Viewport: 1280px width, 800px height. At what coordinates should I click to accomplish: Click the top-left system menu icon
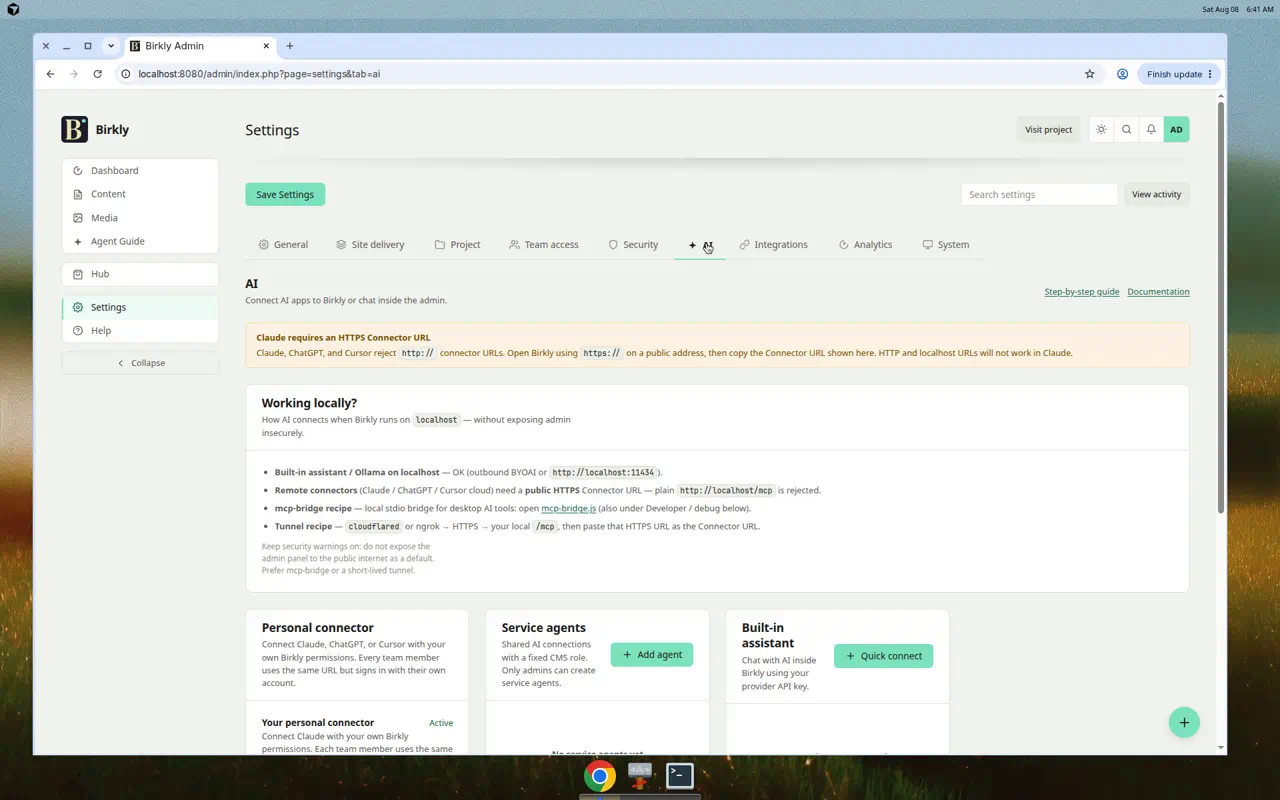13,9
